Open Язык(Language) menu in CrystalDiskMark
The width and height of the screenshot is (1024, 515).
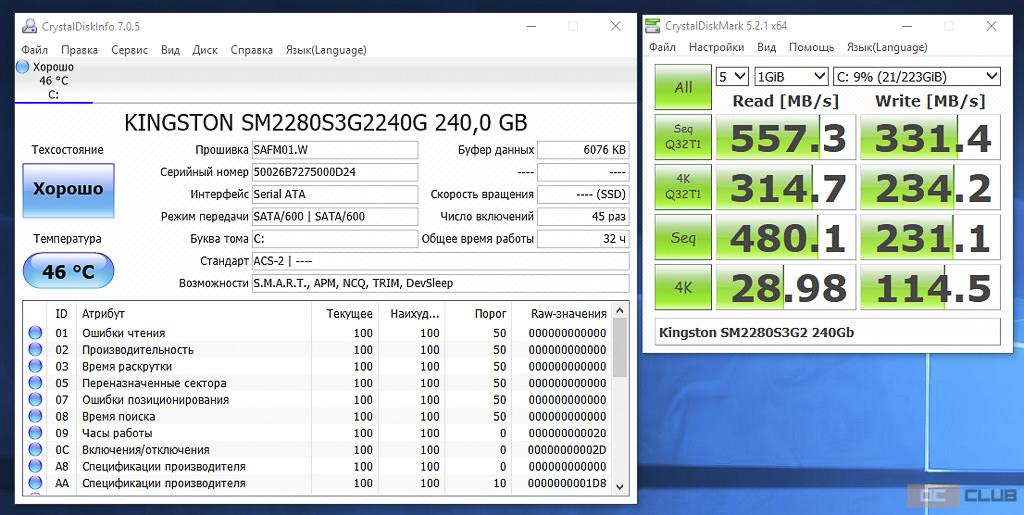pyautogui.click(x=887, y=48)
